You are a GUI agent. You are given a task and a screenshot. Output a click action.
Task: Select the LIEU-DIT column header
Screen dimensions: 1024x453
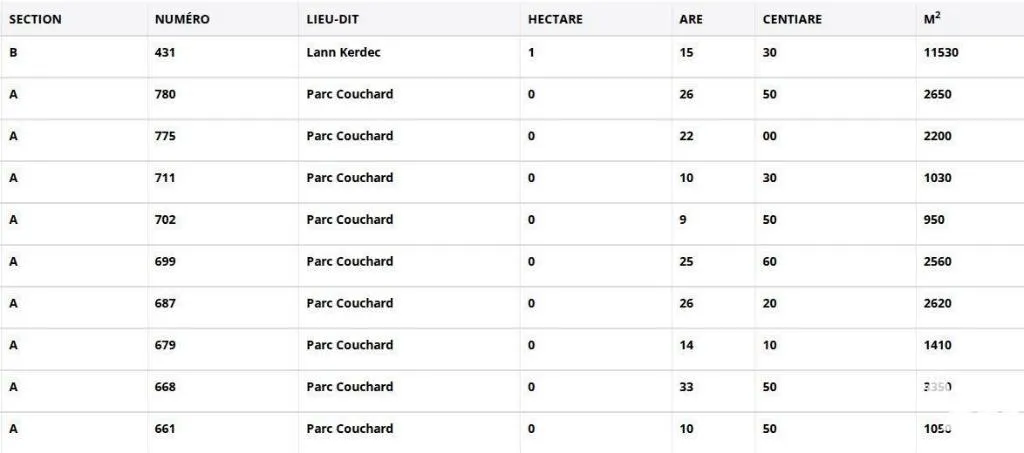[332, 20]
